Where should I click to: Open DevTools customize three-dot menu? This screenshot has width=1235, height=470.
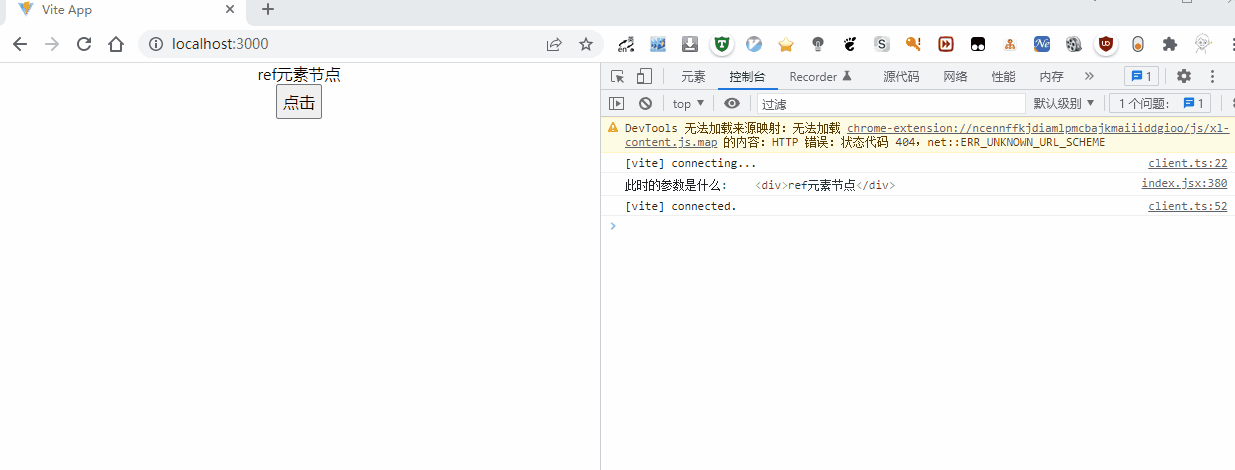tap(1212, 76)
